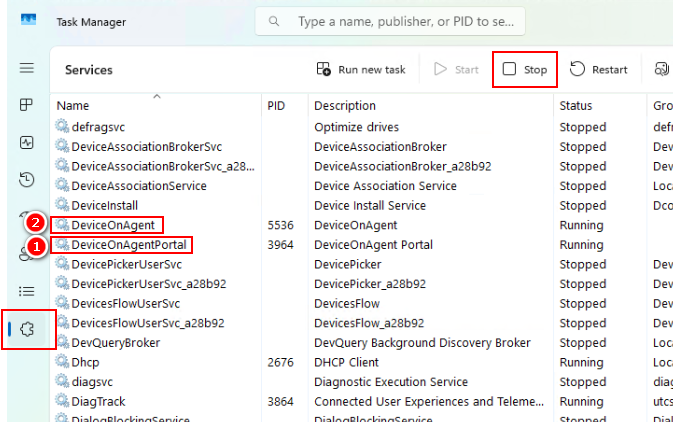This screenshot has width=673, height=422.
Task: Select the DeviceOnAgentPortal service row
Action: [x=129, y=245]
